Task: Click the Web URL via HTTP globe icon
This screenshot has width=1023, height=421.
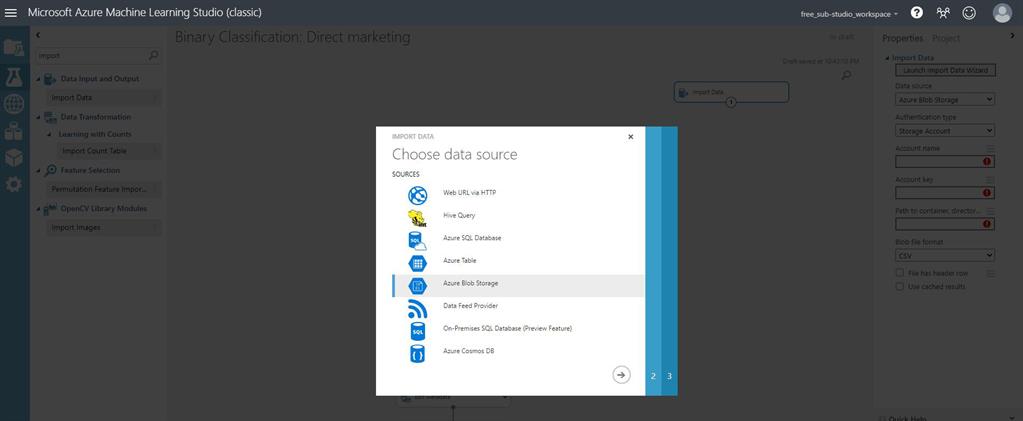Action: [418, 195]
